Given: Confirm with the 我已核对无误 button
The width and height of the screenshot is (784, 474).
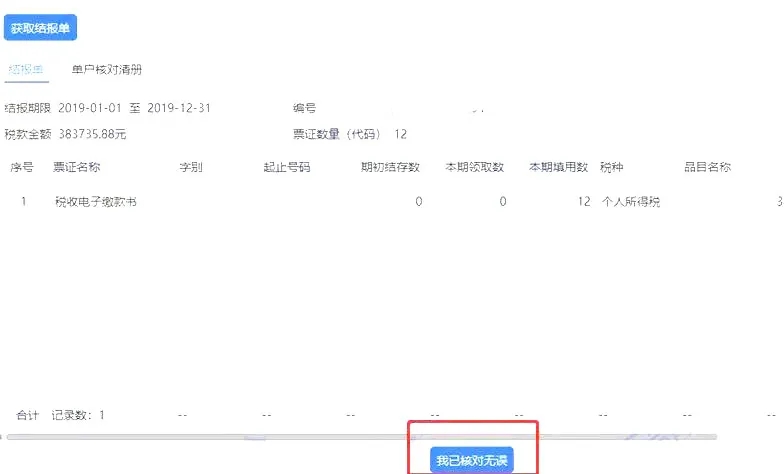Looking at the screenshot, I should coord(473,460).
